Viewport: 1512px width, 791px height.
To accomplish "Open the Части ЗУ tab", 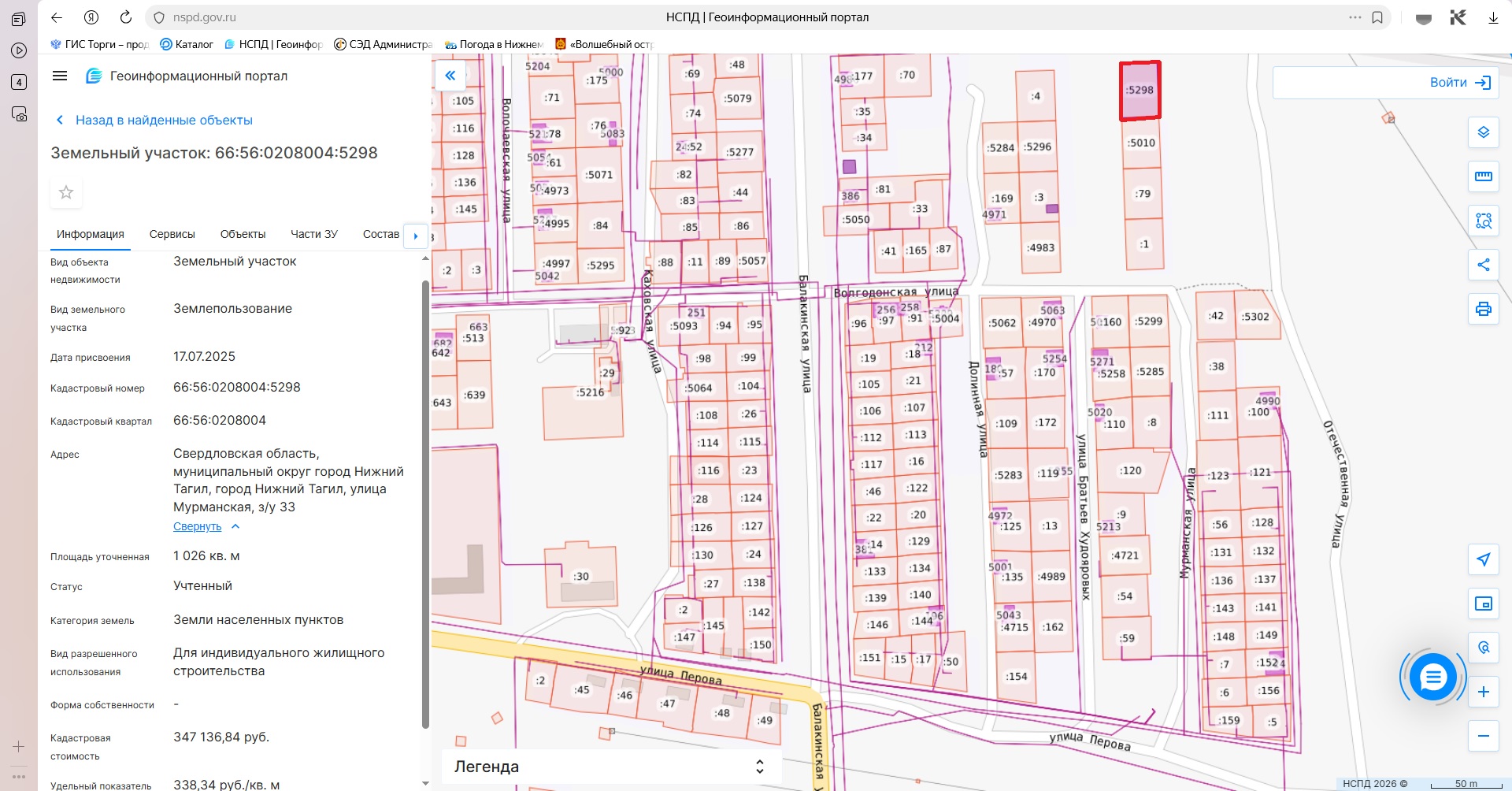I will [313, 234].
